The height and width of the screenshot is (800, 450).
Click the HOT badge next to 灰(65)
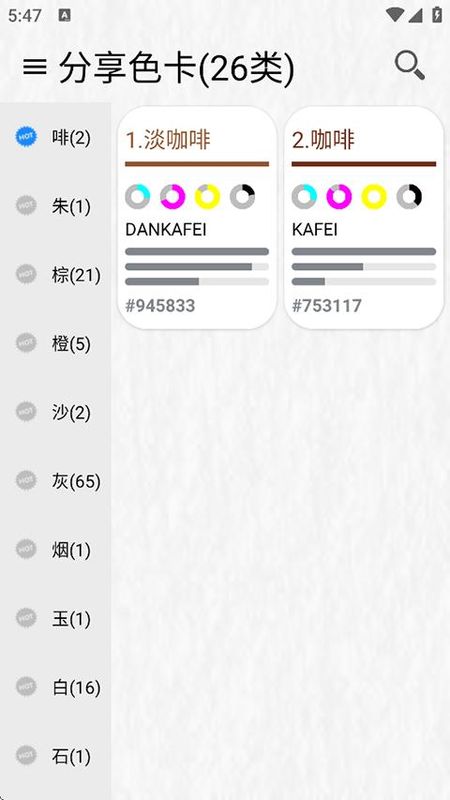26,480
